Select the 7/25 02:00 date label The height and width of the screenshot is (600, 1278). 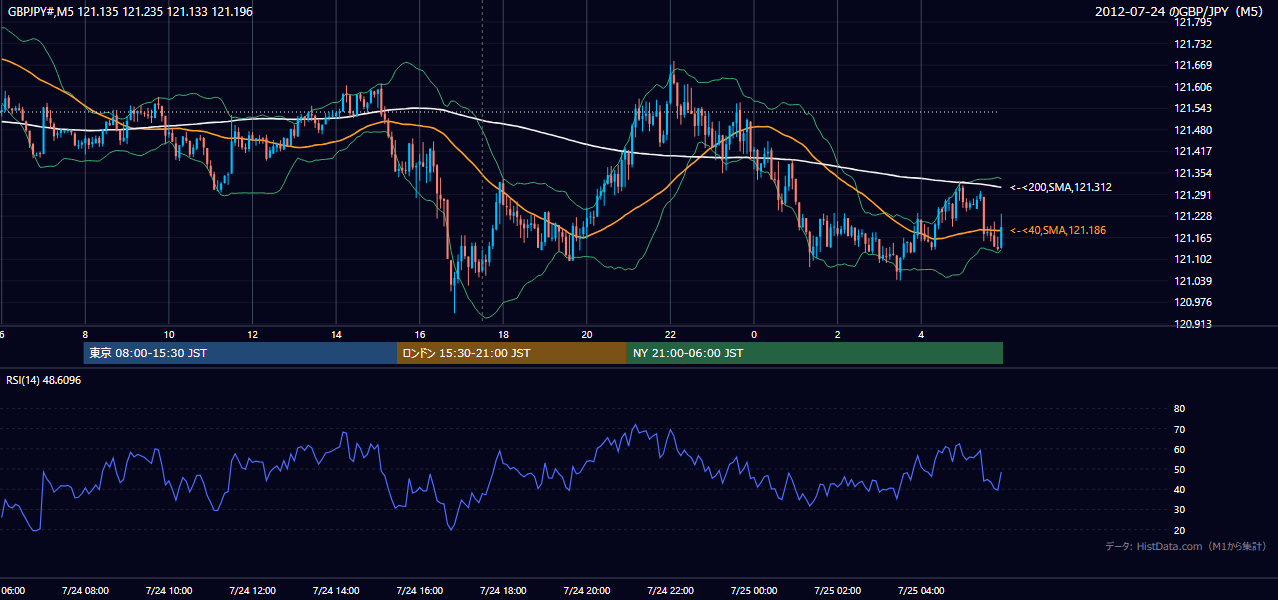[x=838, y=590]
